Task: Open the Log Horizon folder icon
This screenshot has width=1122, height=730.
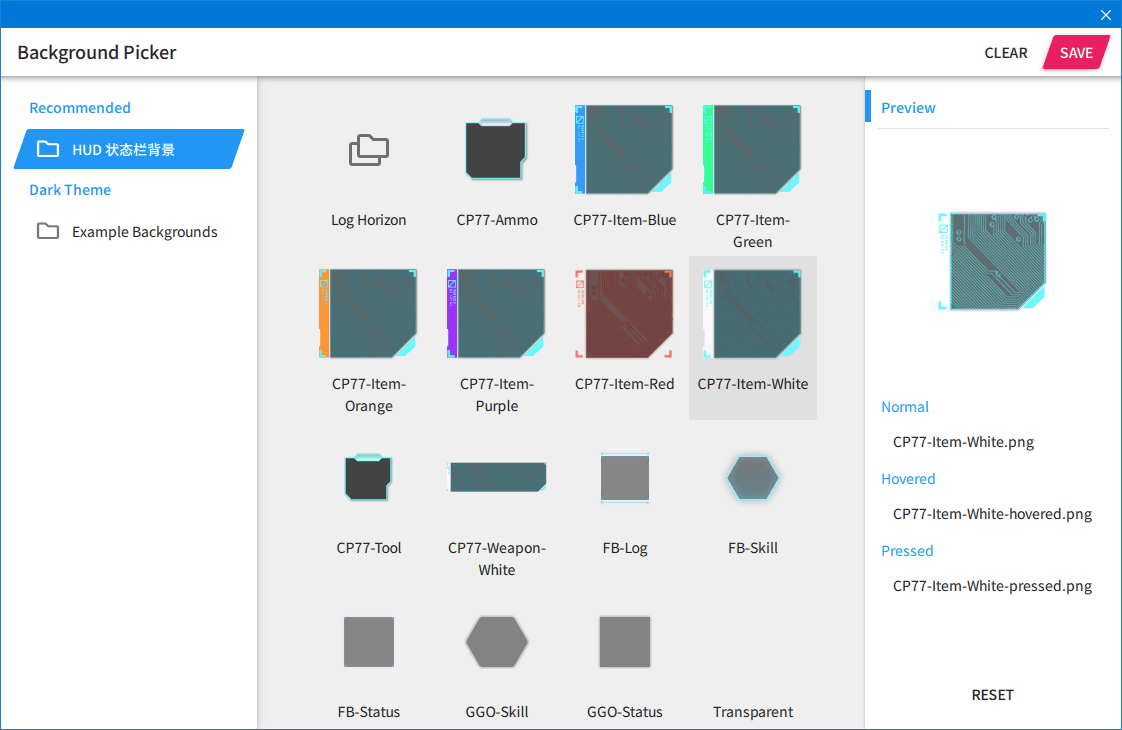Action: 369,150
